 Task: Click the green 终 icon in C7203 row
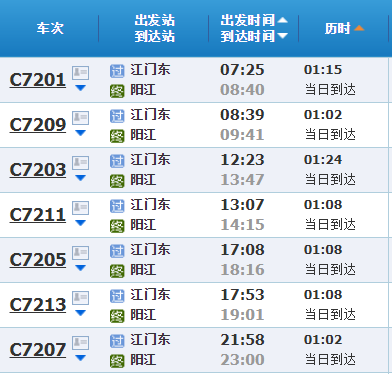pos(117,181)
